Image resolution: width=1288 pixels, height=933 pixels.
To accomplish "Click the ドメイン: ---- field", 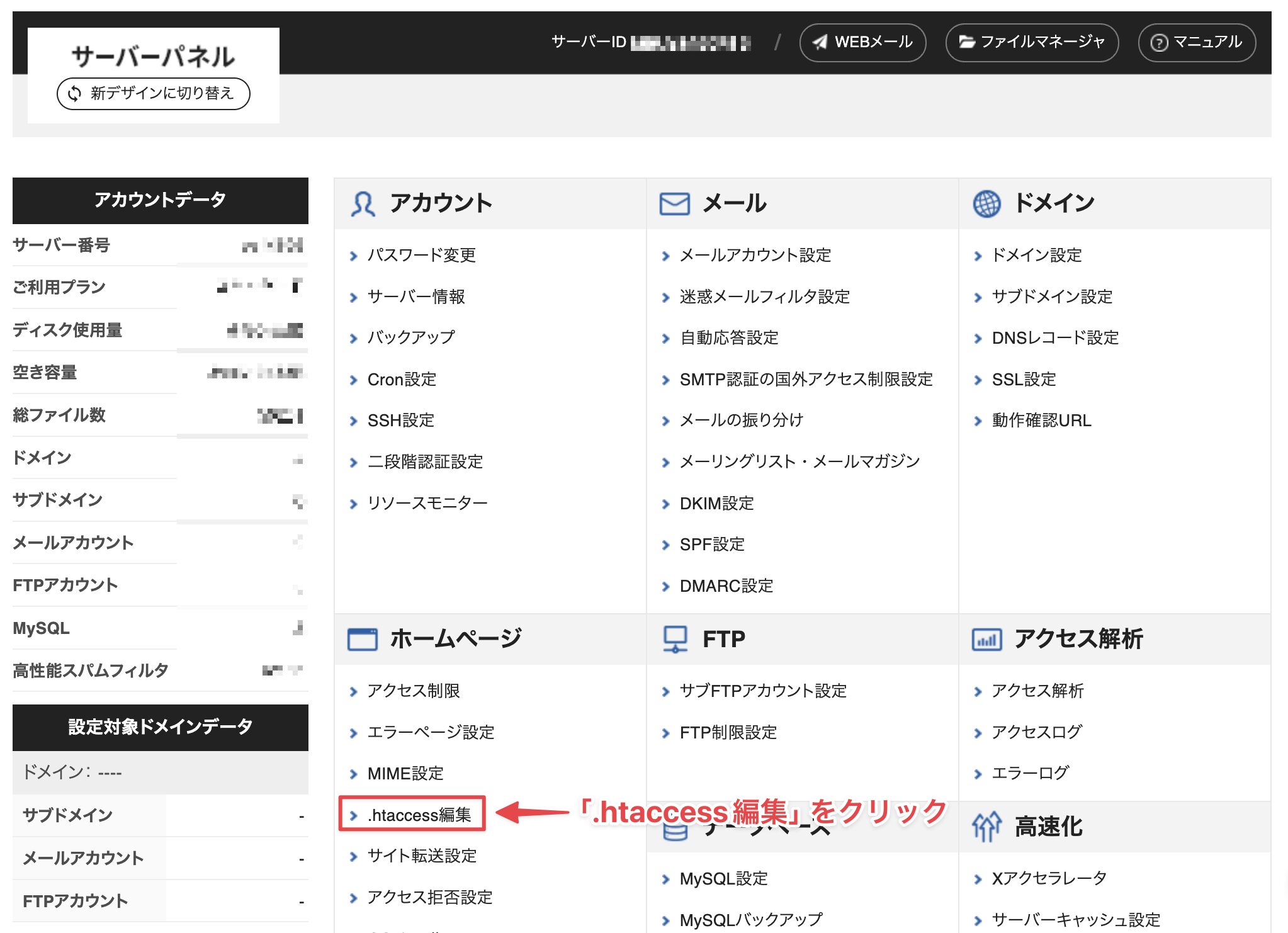I will 161,772.
